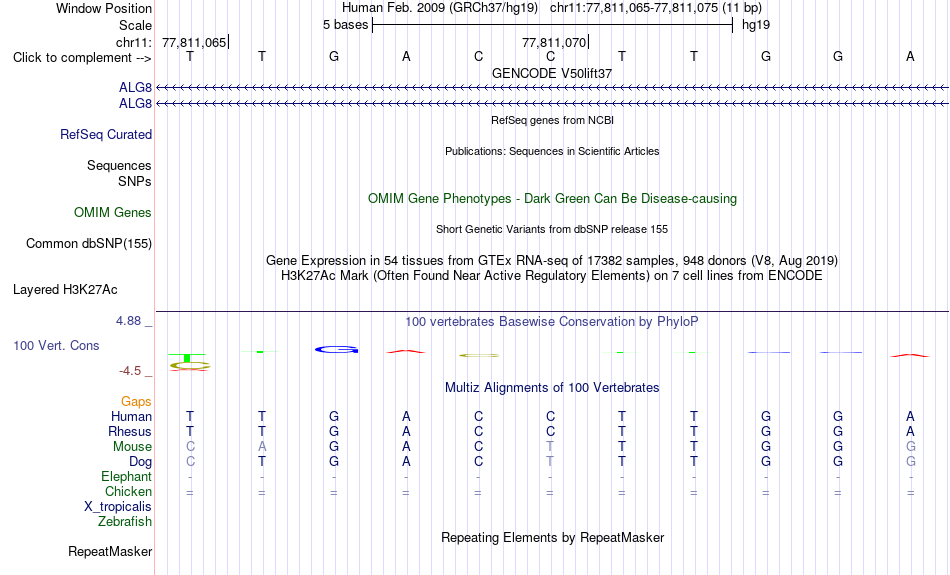The width and height of the screenshot is (950, 575).
Task: Click the Rhesus species label
Action: (130, 432)
